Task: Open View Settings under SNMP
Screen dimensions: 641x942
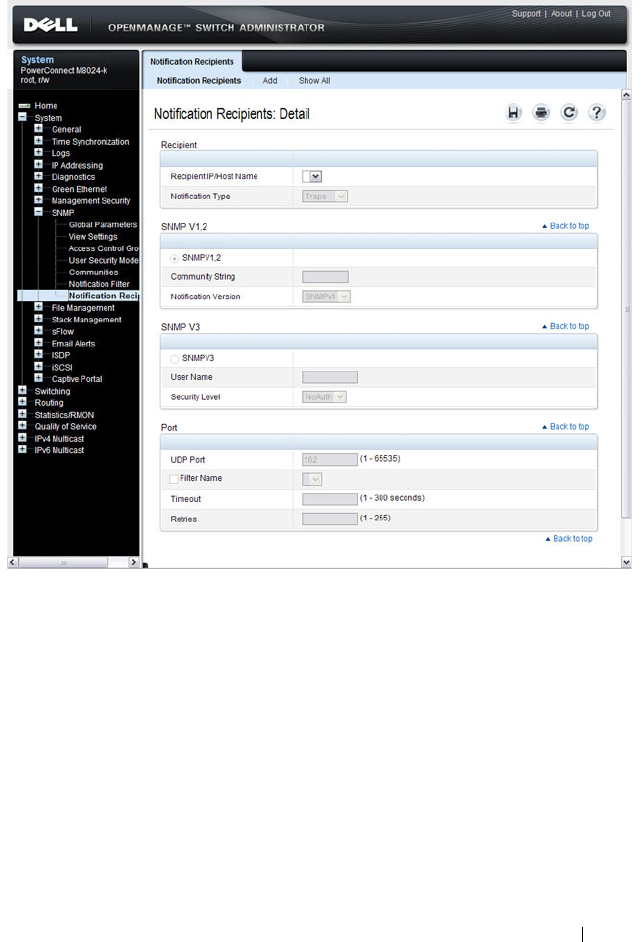Action: tap(93, 237)
